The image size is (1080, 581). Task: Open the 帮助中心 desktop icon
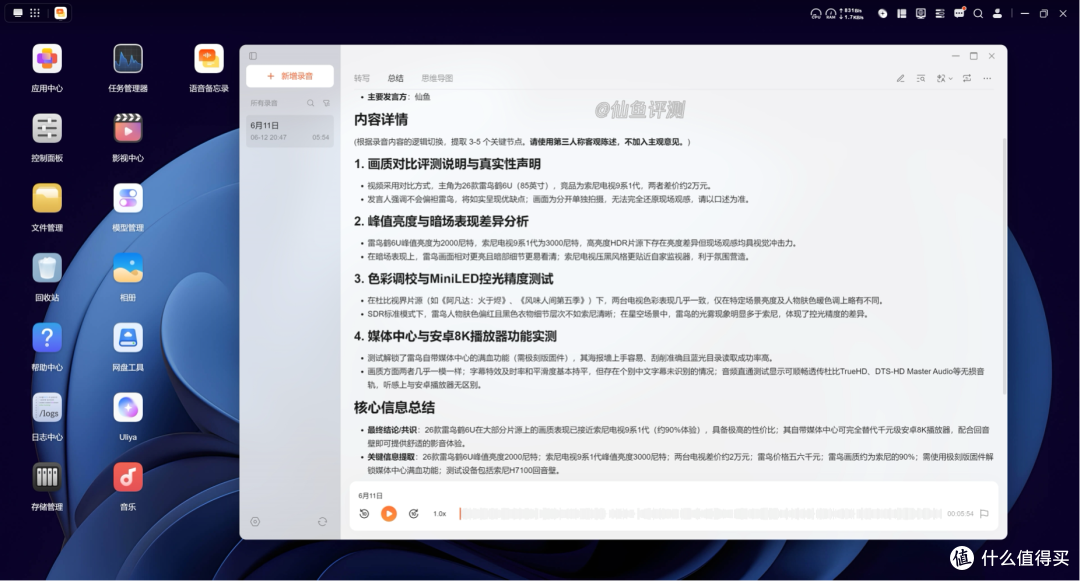coord(47,338)
